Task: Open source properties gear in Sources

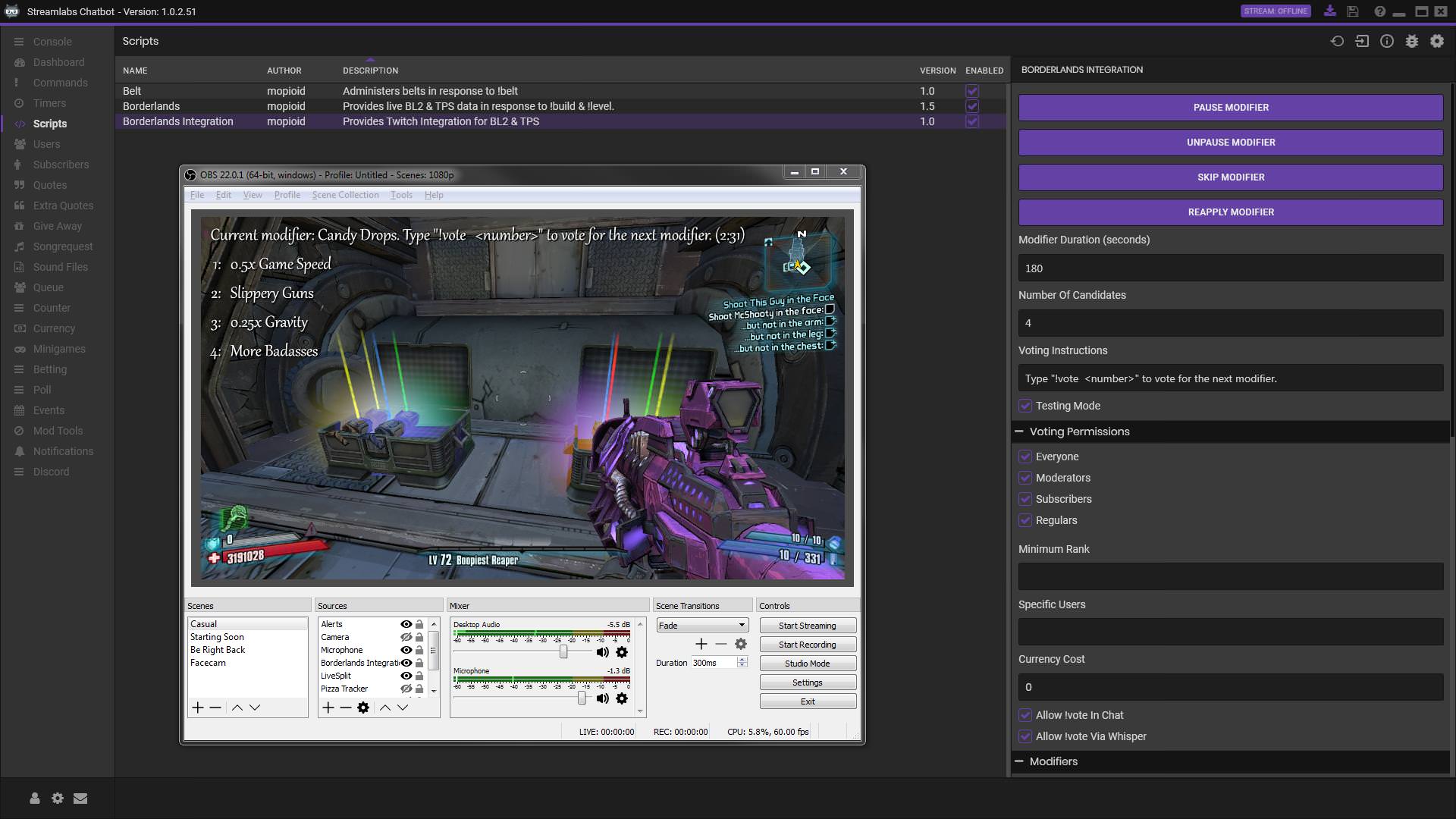Action: pyautogui.click(x=363, y=708)
